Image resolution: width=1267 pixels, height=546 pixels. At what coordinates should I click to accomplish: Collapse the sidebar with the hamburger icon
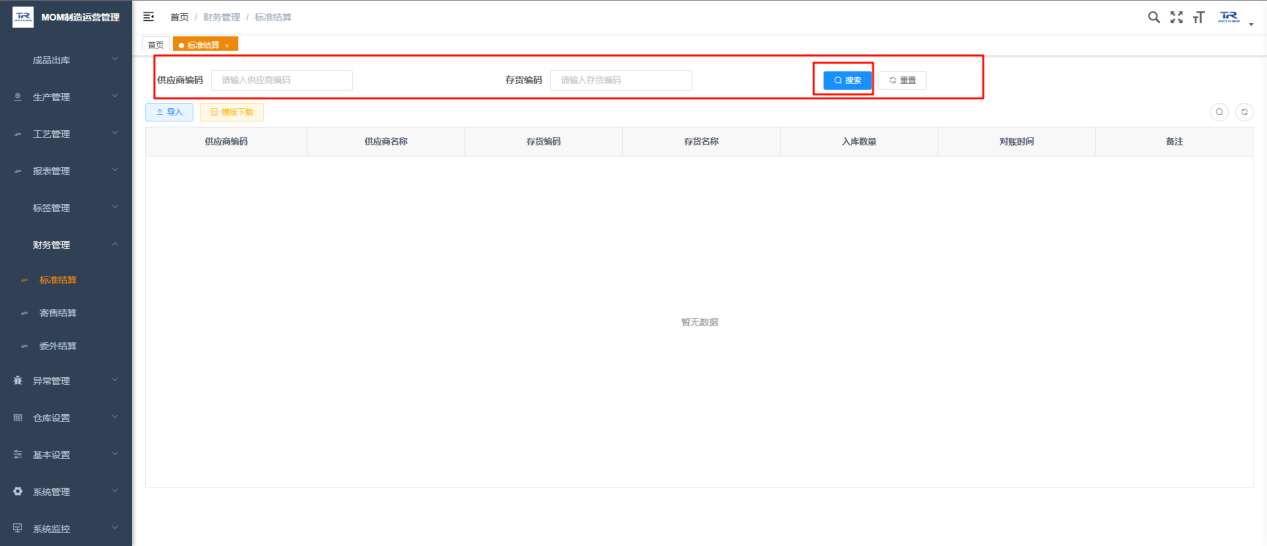(149, 17)
